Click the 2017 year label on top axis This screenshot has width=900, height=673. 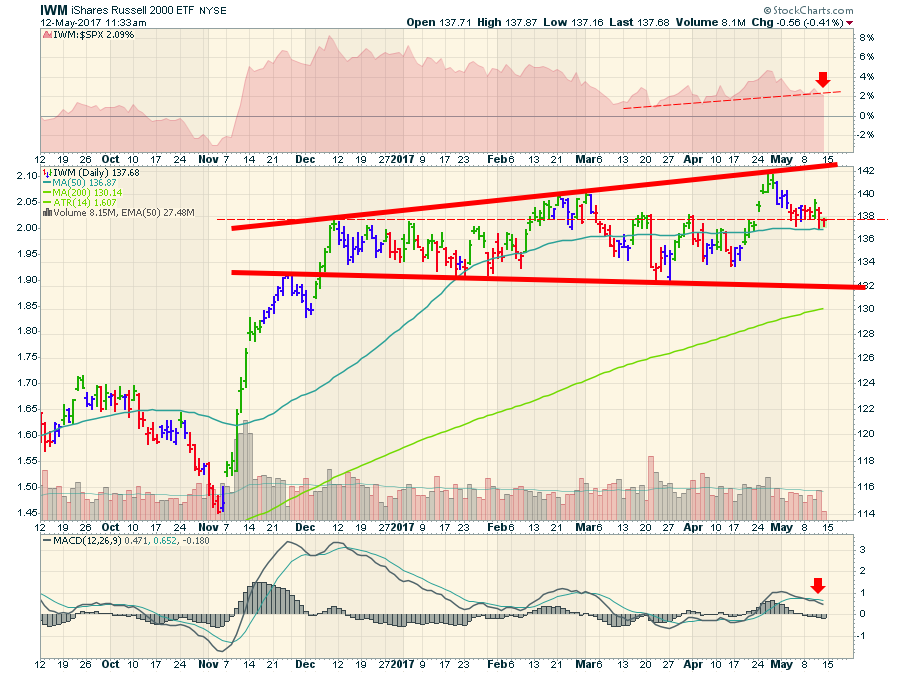click(x=401, y=158)
